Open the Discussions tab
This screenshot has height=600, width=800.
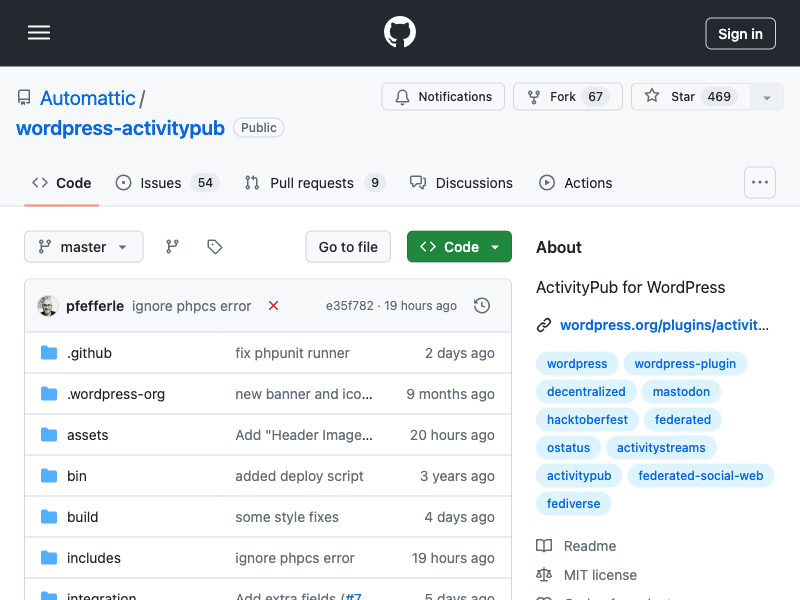461,183
